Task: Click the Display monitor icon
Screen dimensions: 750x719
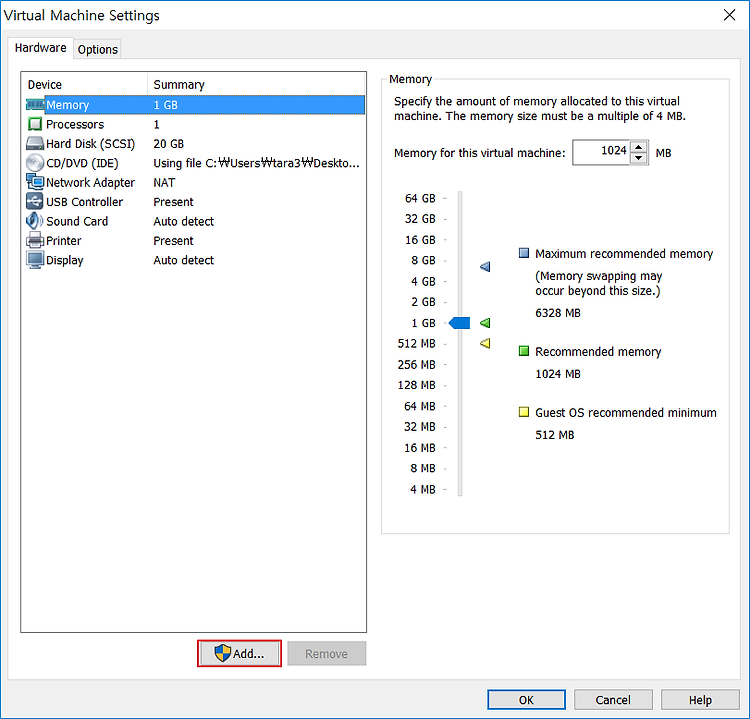Action: [x=35, y=260]
